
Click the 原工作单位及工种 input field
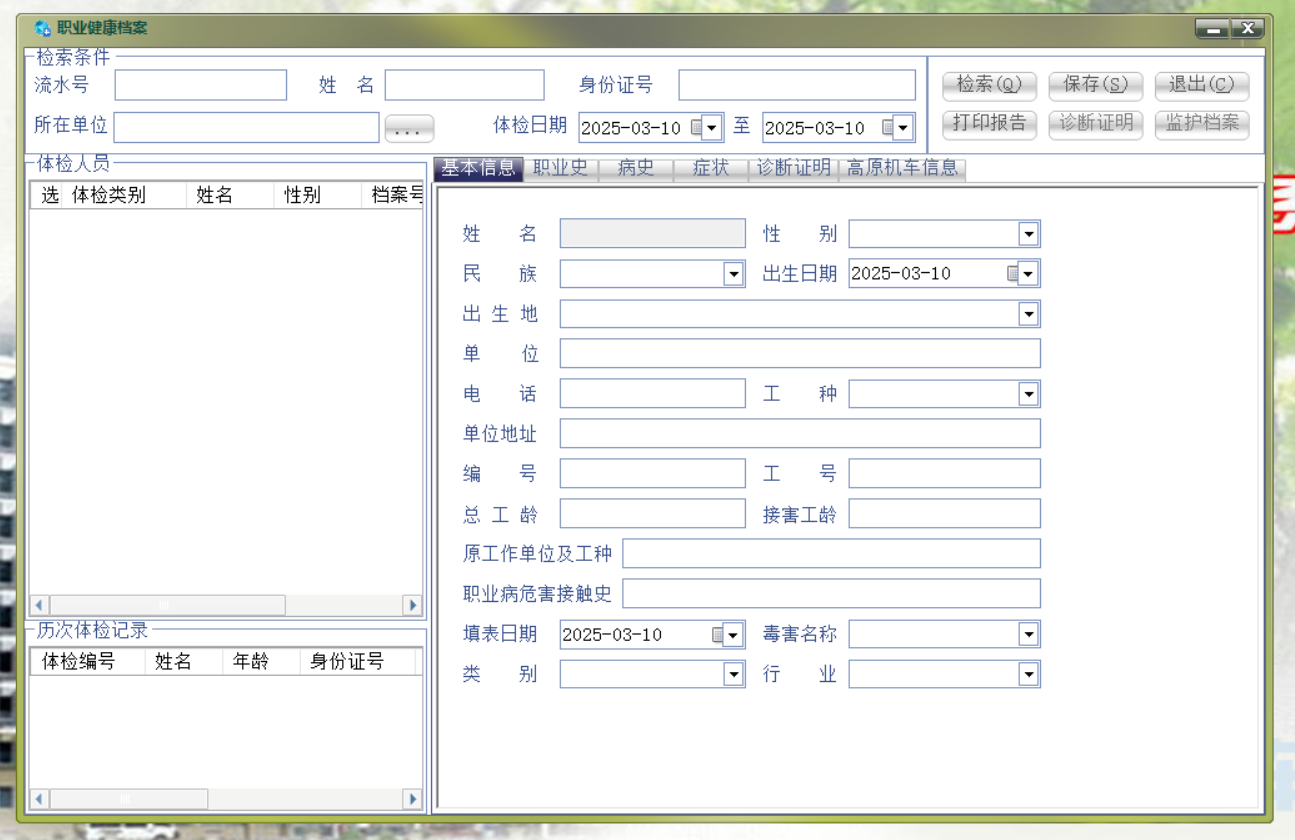832,553
